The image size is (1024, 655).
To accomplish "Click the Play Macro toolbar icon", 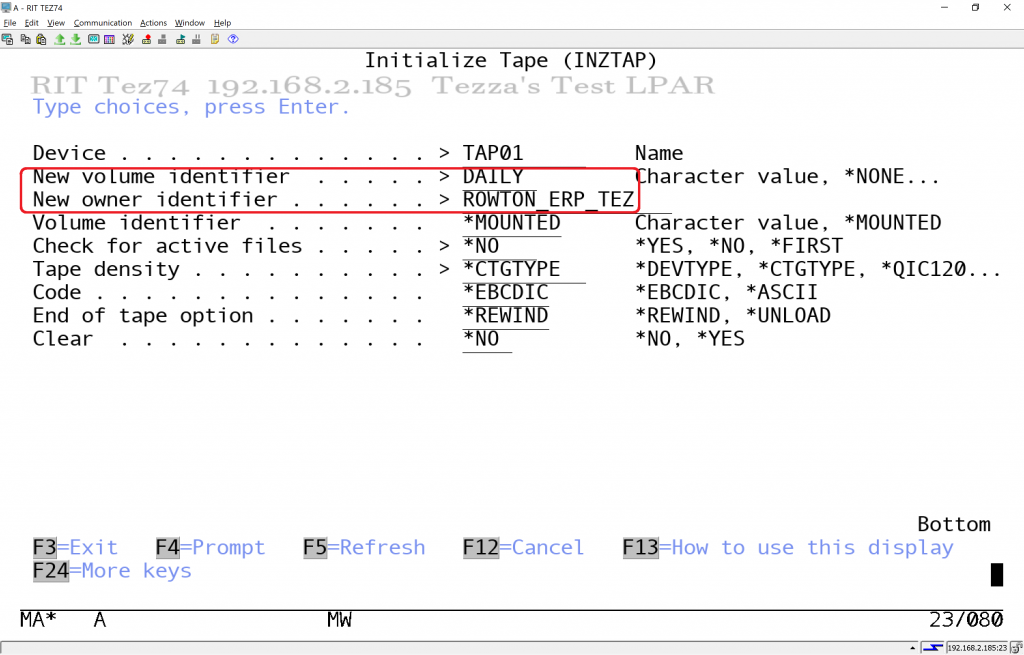I will coord(180,39).
